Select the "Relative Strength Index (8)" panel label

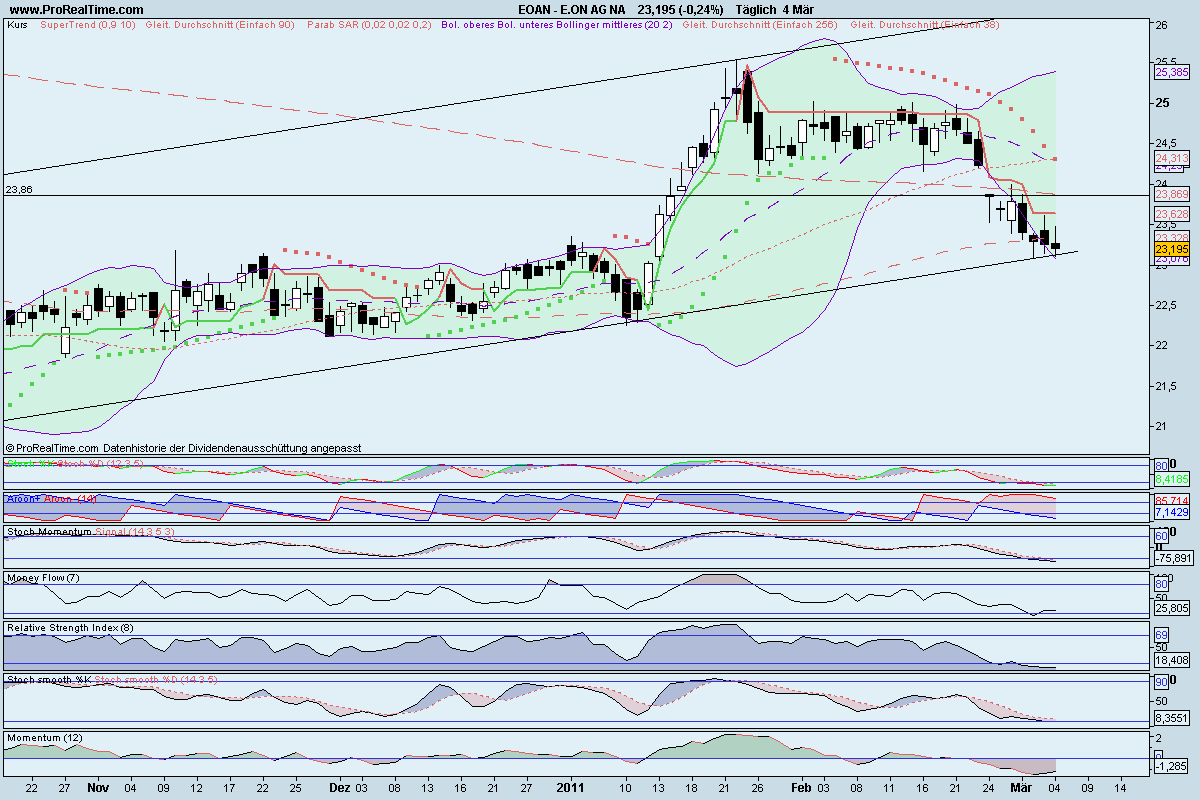pos(70,627)
